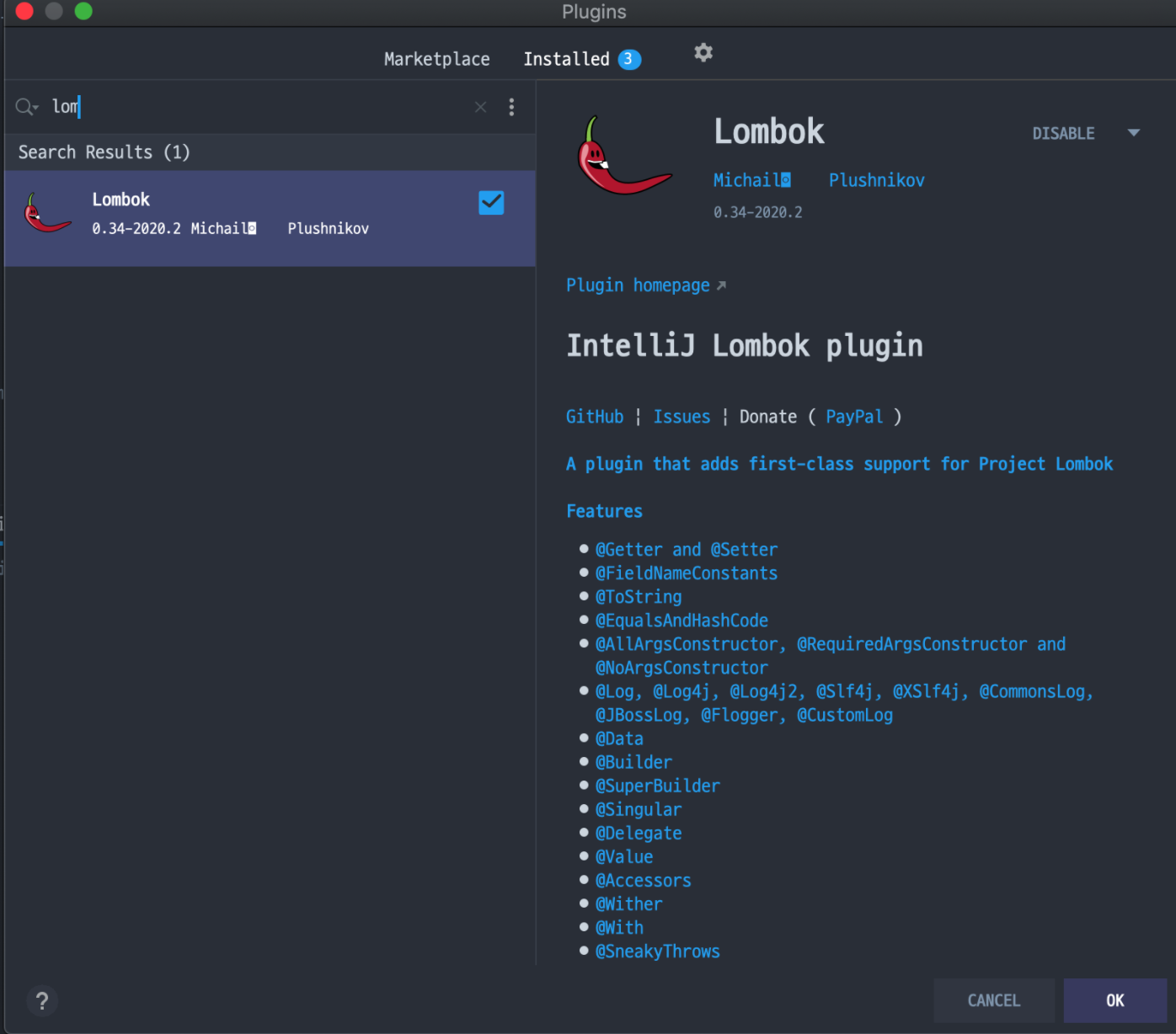Click the Michail author link in details

click(x=751, y=180)
